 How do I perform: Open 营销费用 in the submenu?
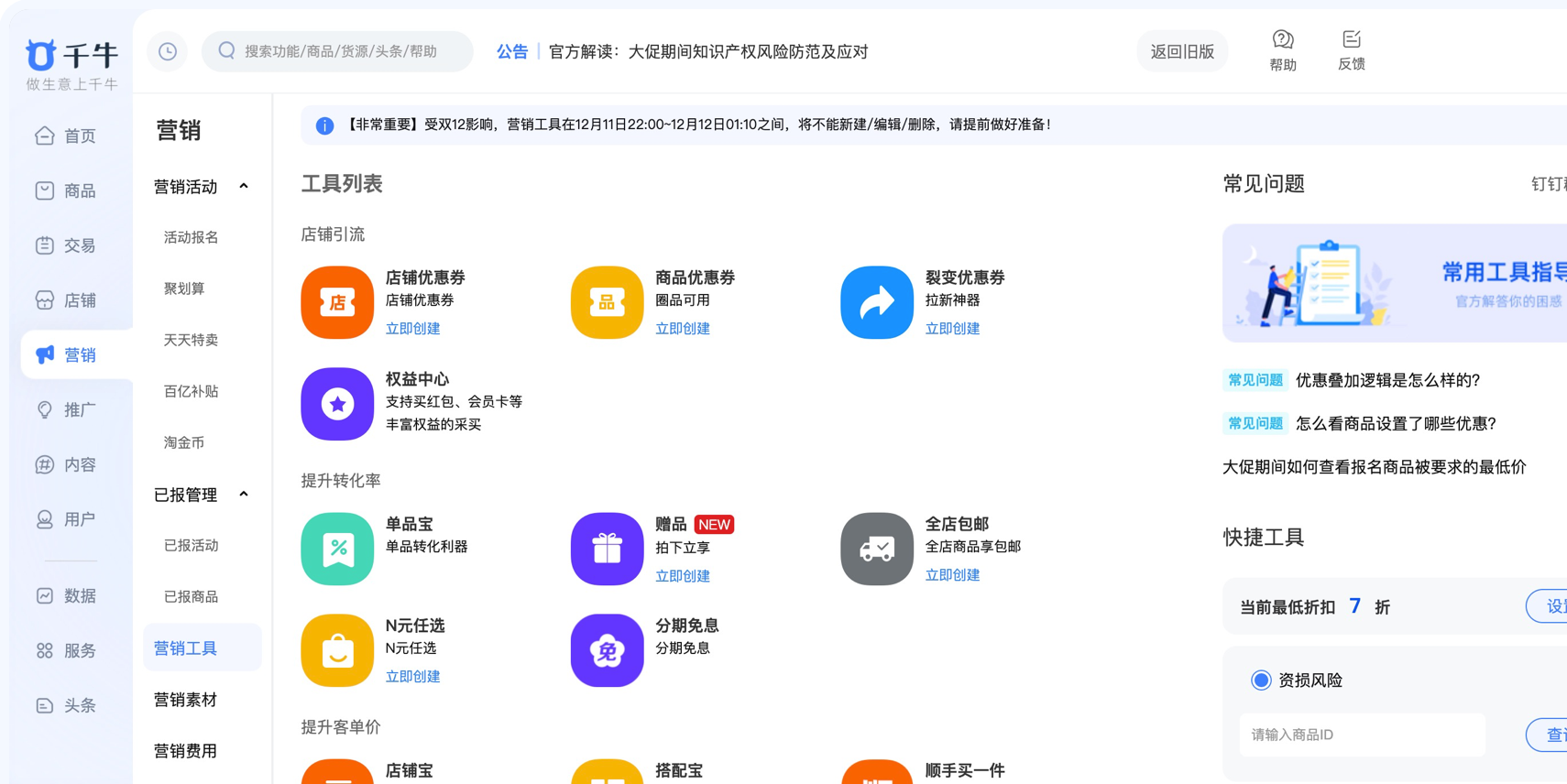[x=185, y=751]
